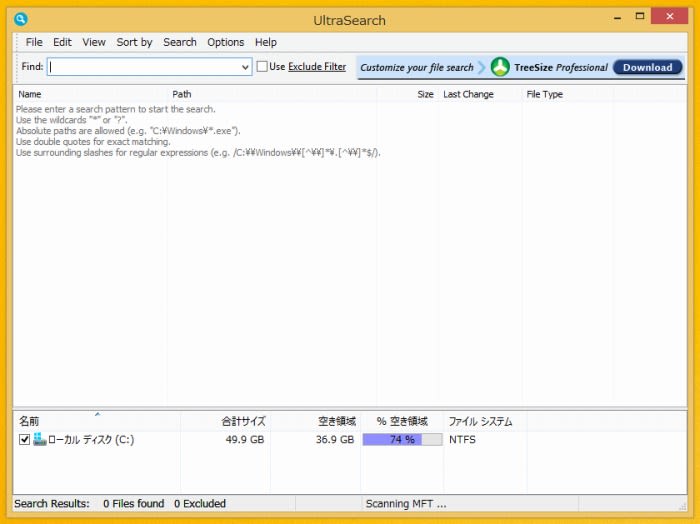The image size is (700, 524).
Task: Open the Options menu
Action: [225, 42]
